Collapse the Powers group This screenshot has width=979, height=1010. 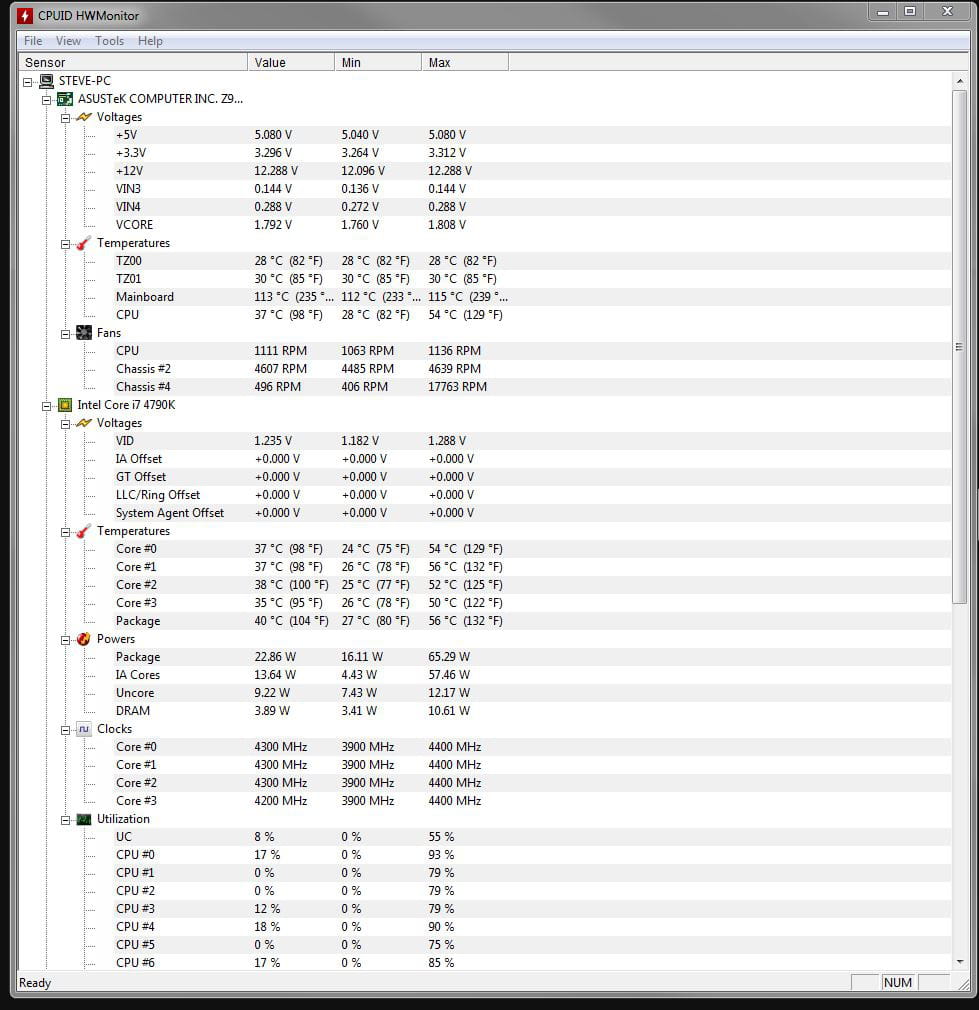(65, 640)
